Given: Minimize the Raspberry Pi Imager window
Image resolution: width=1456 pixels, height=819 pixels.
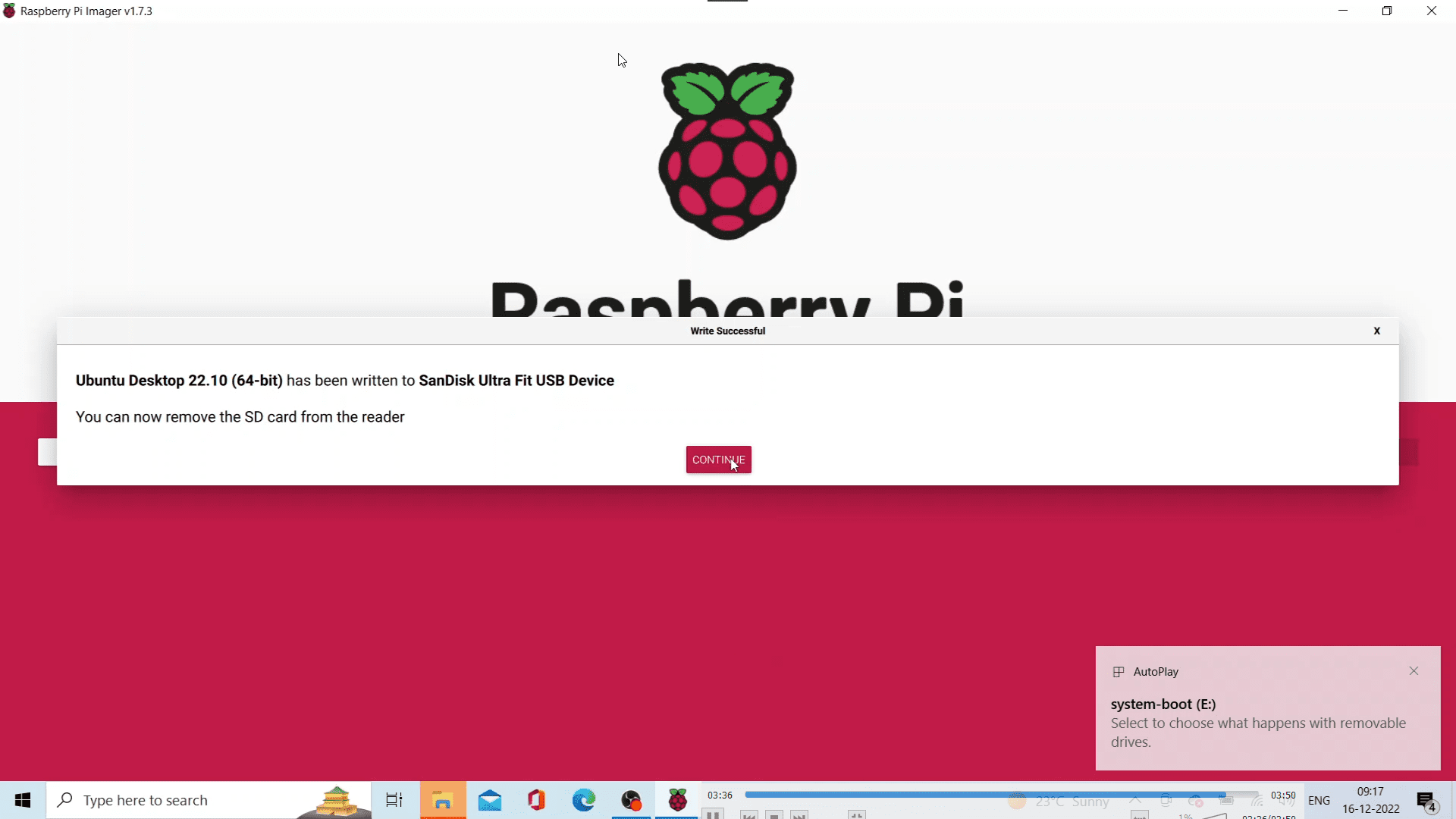Looking at the screenshot, I should [1343, 11].
